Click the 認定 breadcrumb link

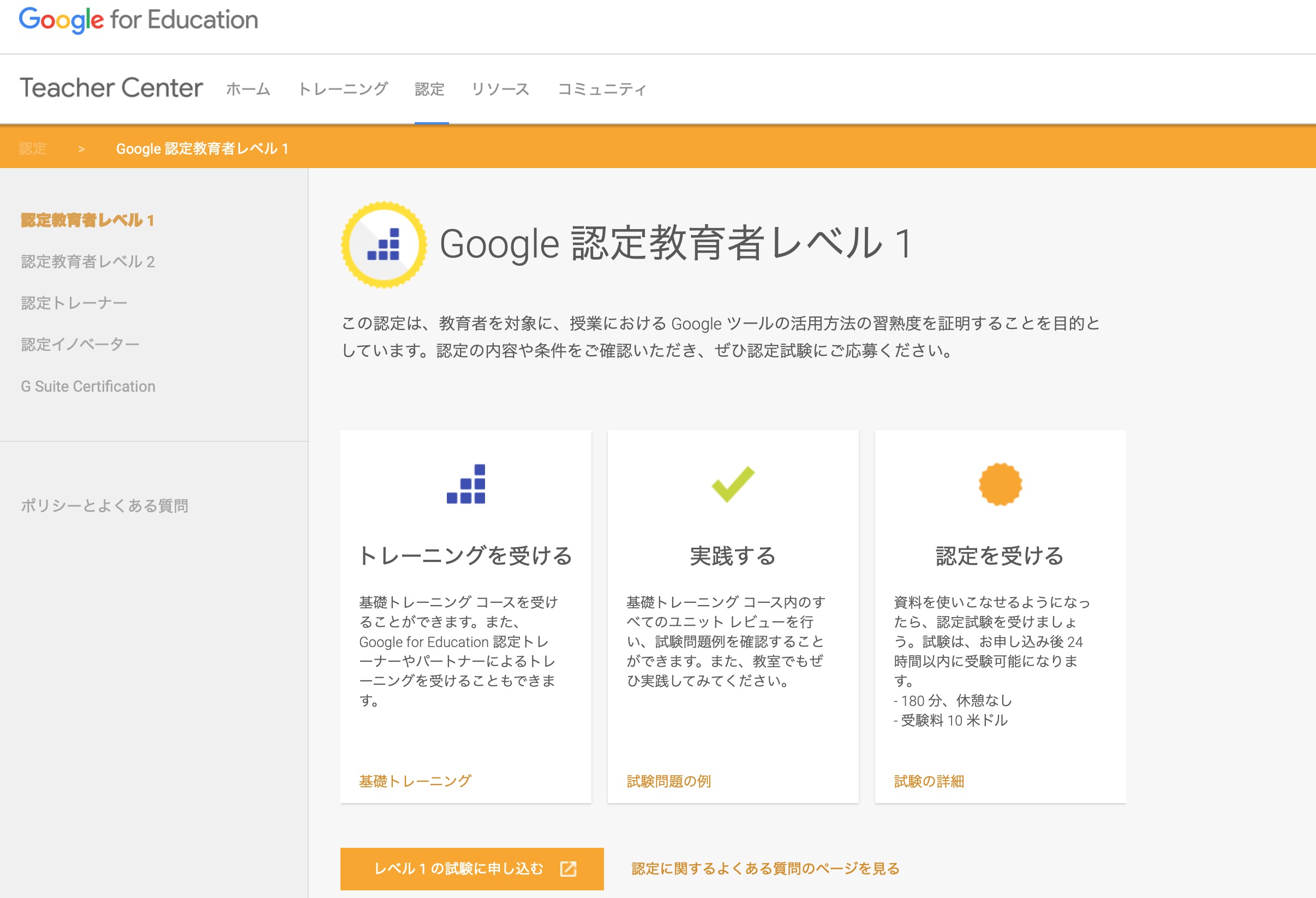pyautogui.click(x=33, y=149)
